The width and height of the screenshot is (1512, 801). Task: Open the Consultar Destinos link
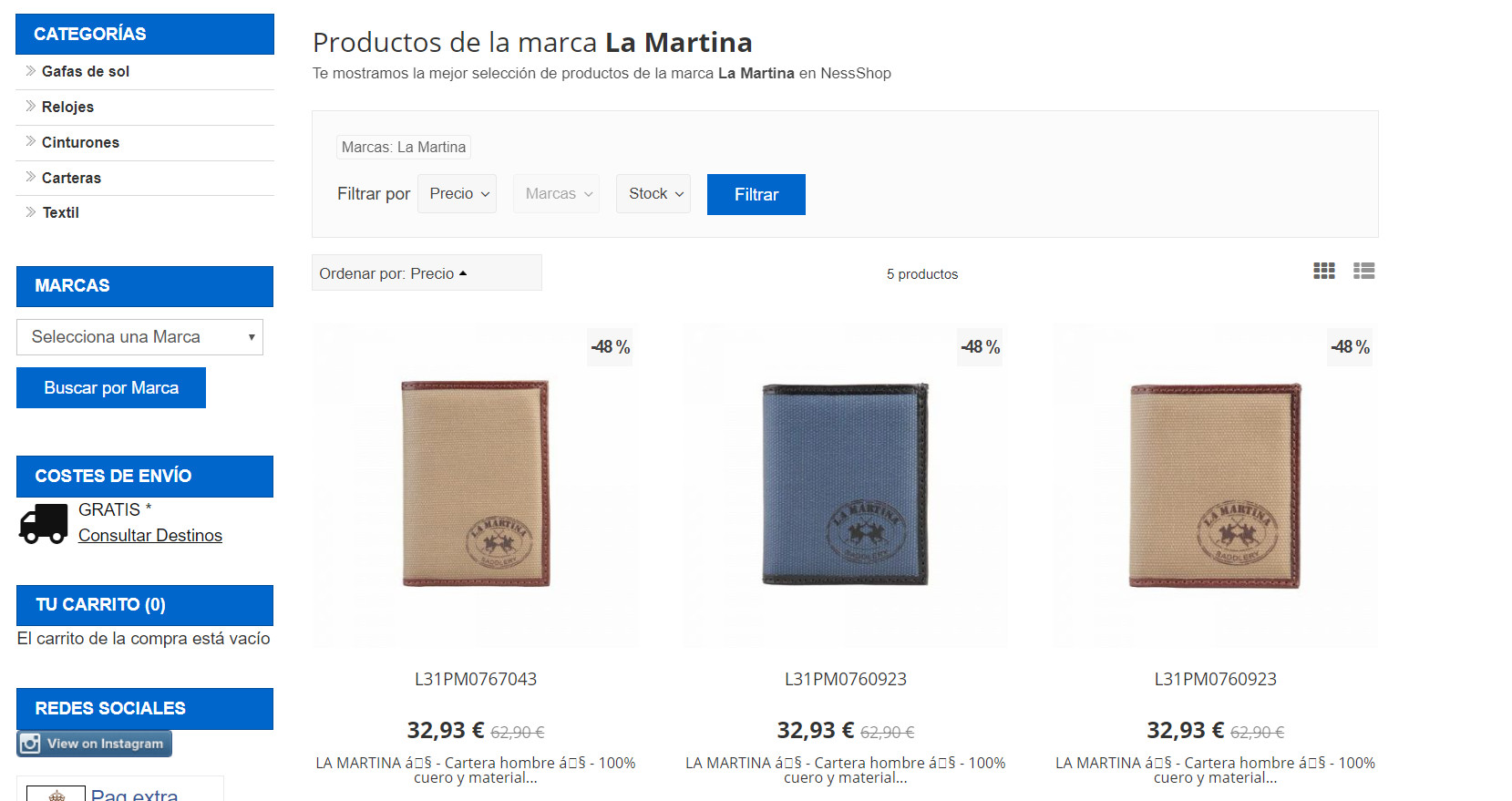coord(149,535)
